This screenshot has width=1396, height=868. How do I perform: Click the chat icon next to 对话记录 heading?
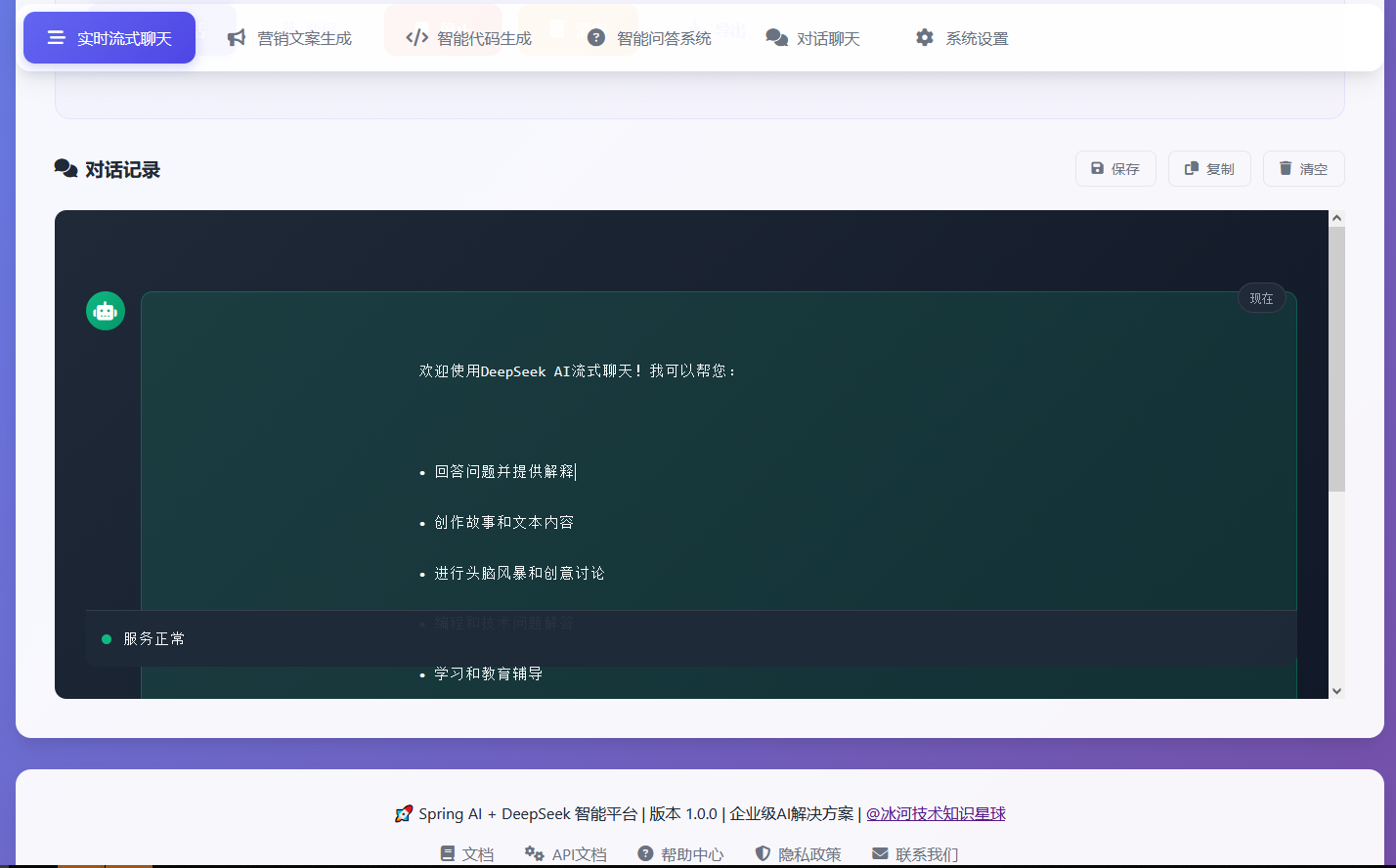point(65,169)
